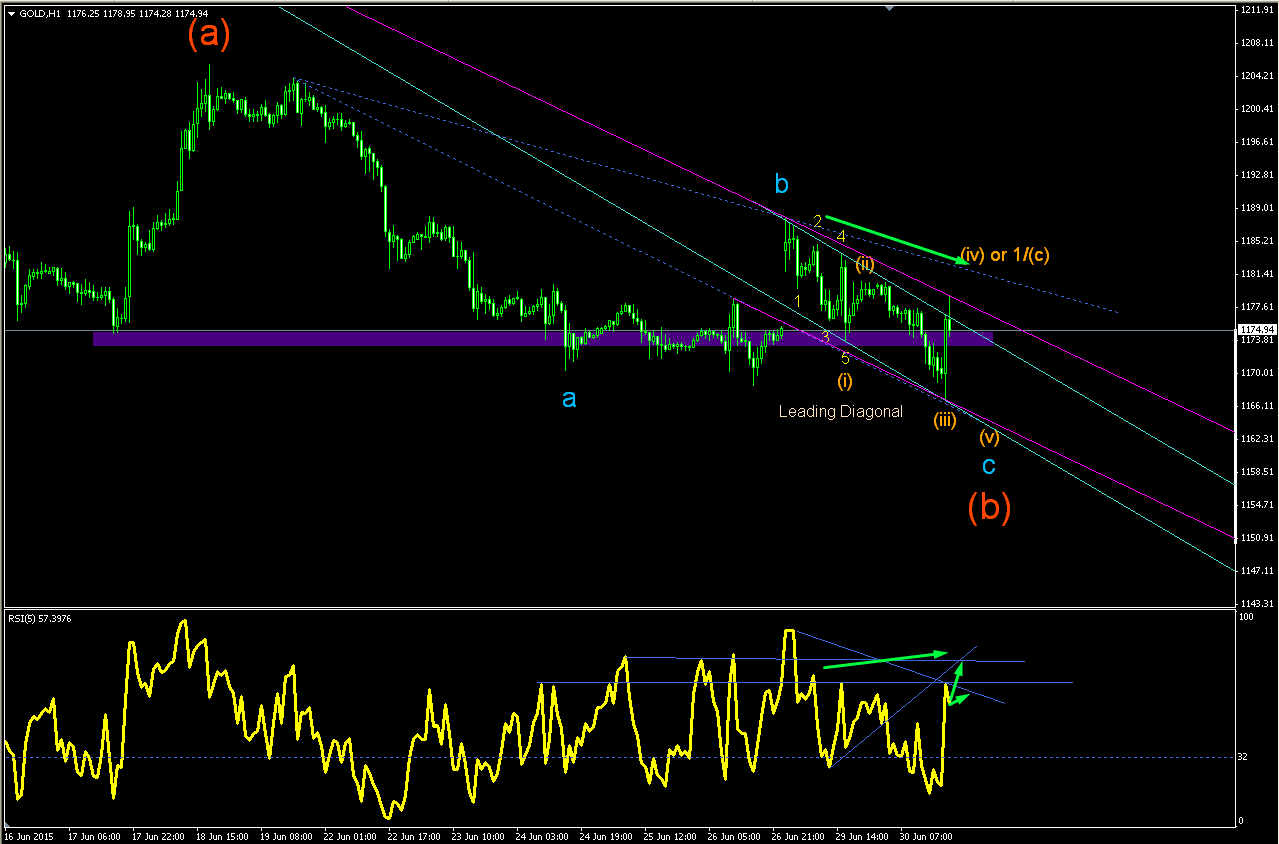Click the 32 level marker on RSI scale
Screen dimensions: 1279x844
click(x=1242, y=757)
